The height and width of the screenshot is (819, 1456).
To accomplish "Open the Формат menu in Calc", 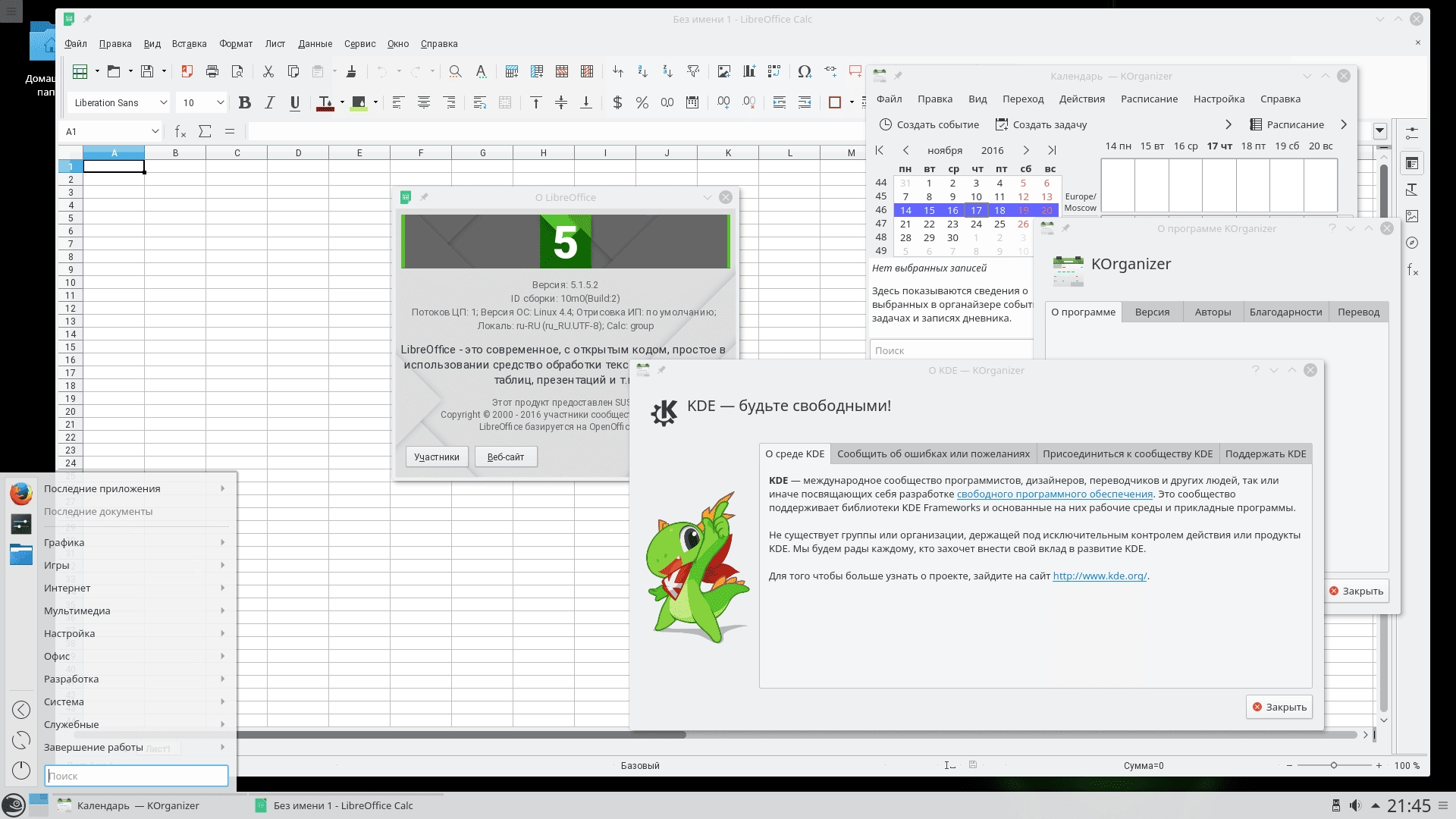I will (236, 43).
